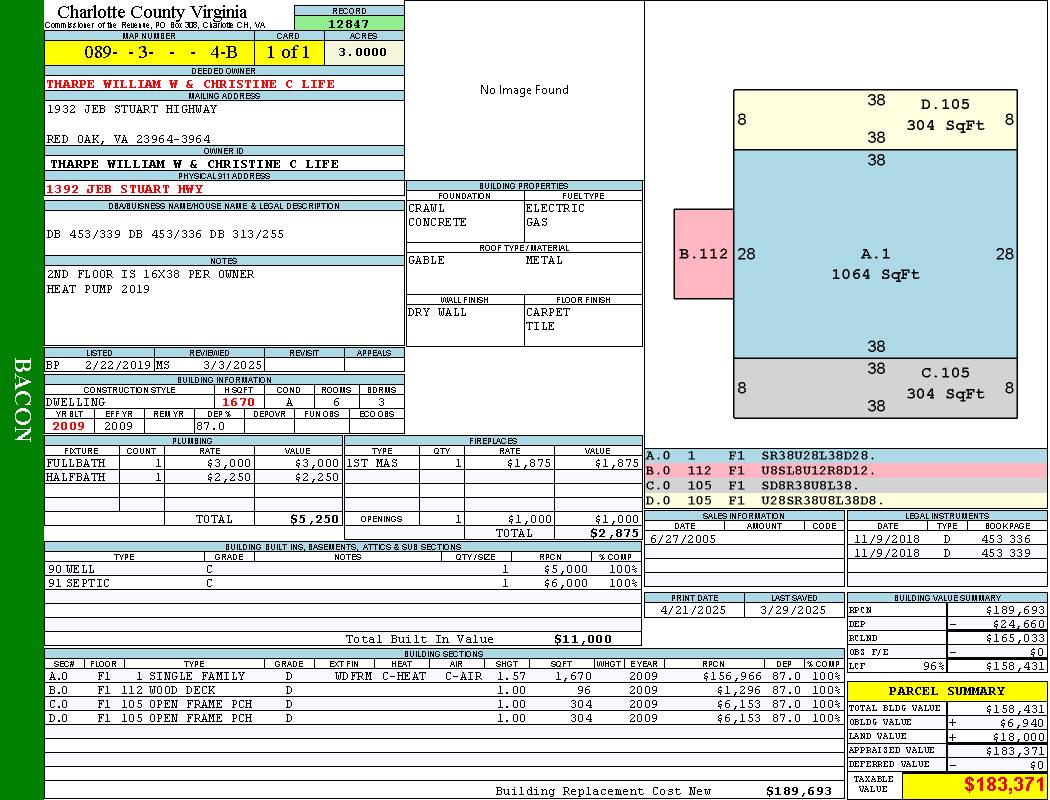The image size is (1050, 800).
Task: Click the Charlotte County Virginia title
Action: coord(152,12)
